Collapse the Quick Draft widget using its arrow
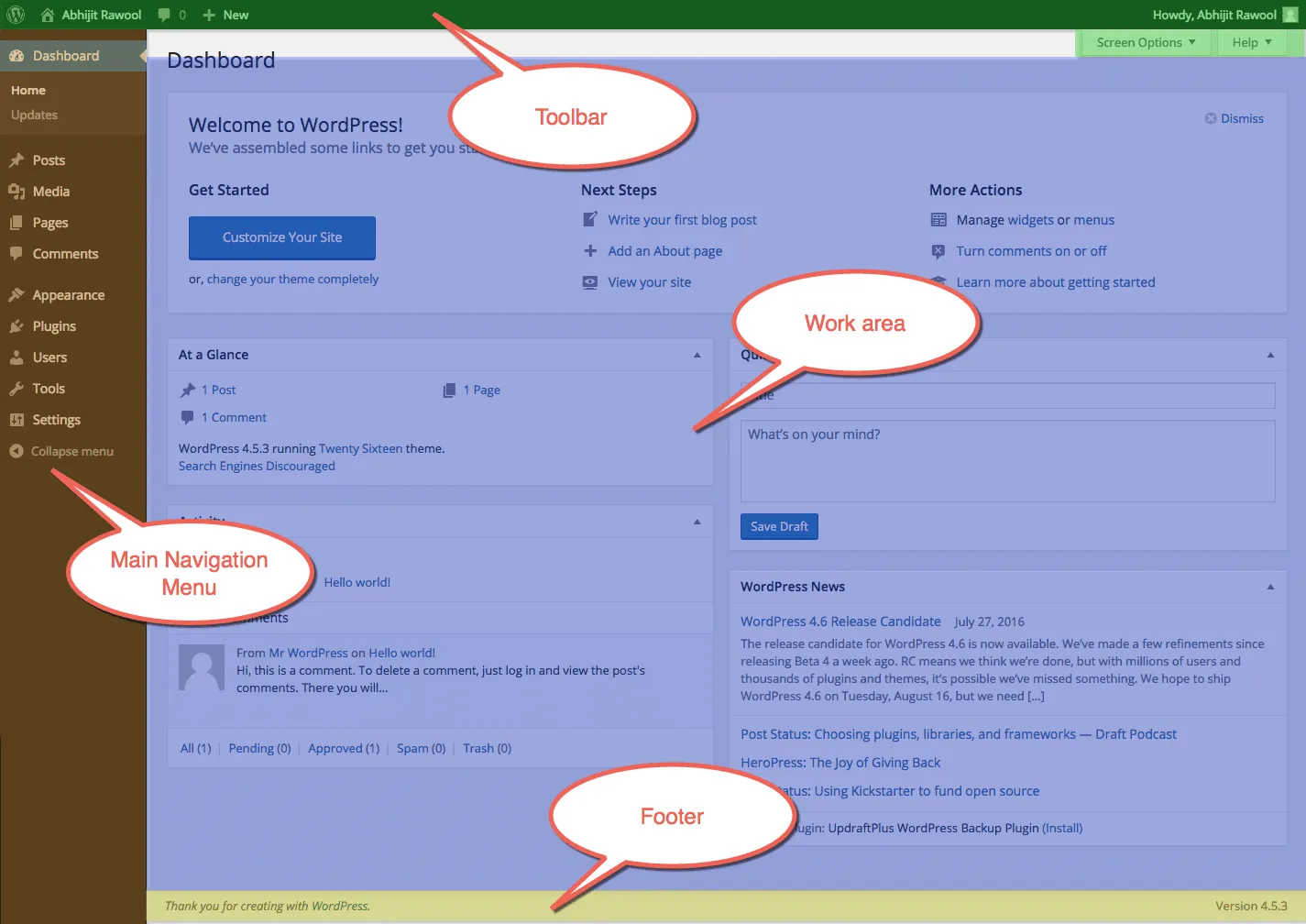 click(1270, 355)
